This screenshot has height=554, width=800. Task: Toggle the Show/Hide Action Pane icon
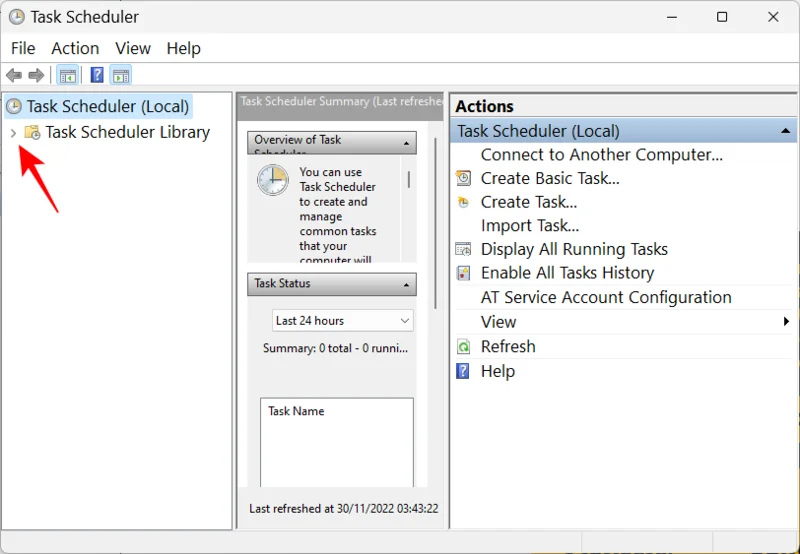[x=120, y=76]
